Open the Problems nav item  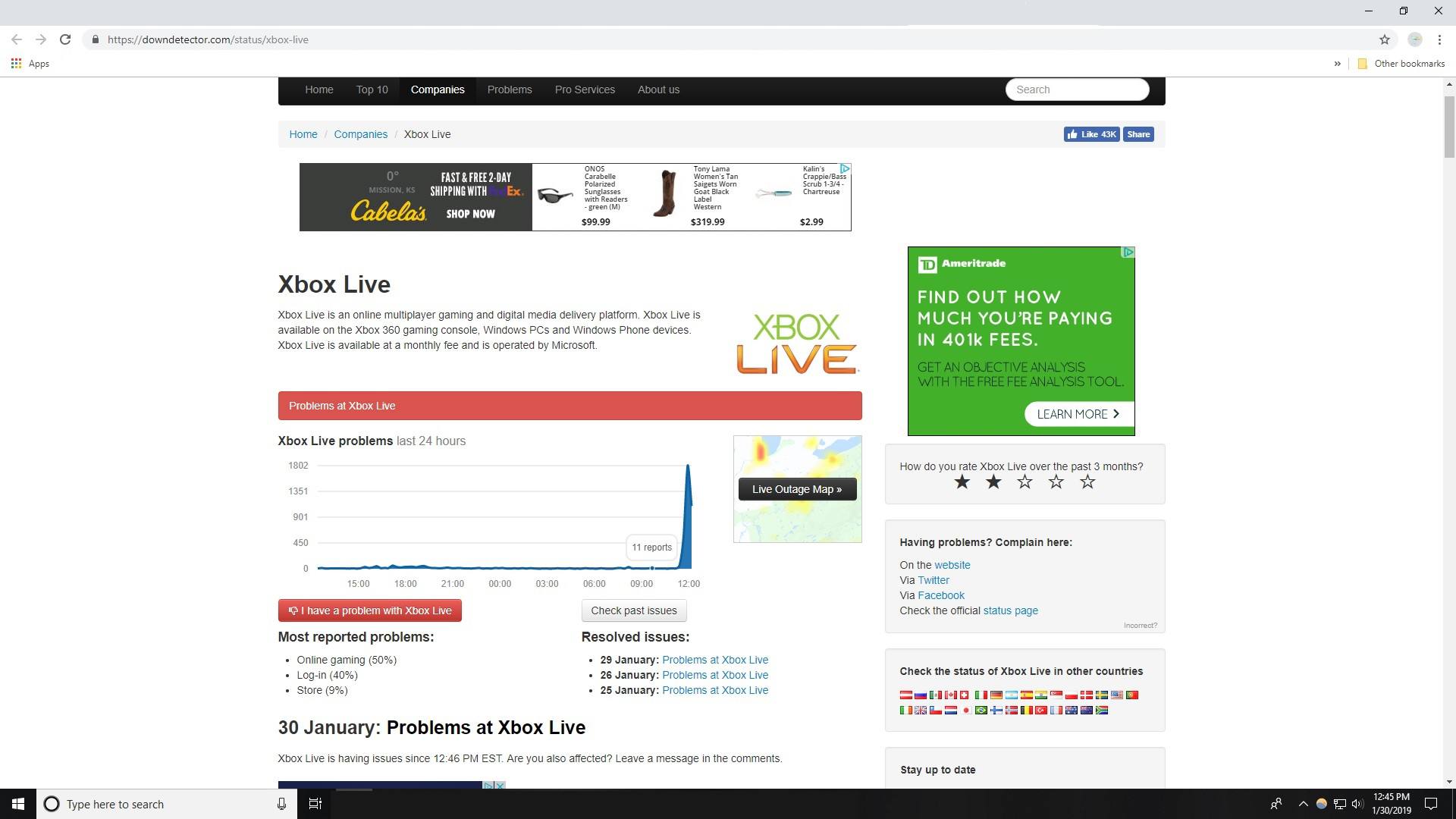tap(510, 89)
